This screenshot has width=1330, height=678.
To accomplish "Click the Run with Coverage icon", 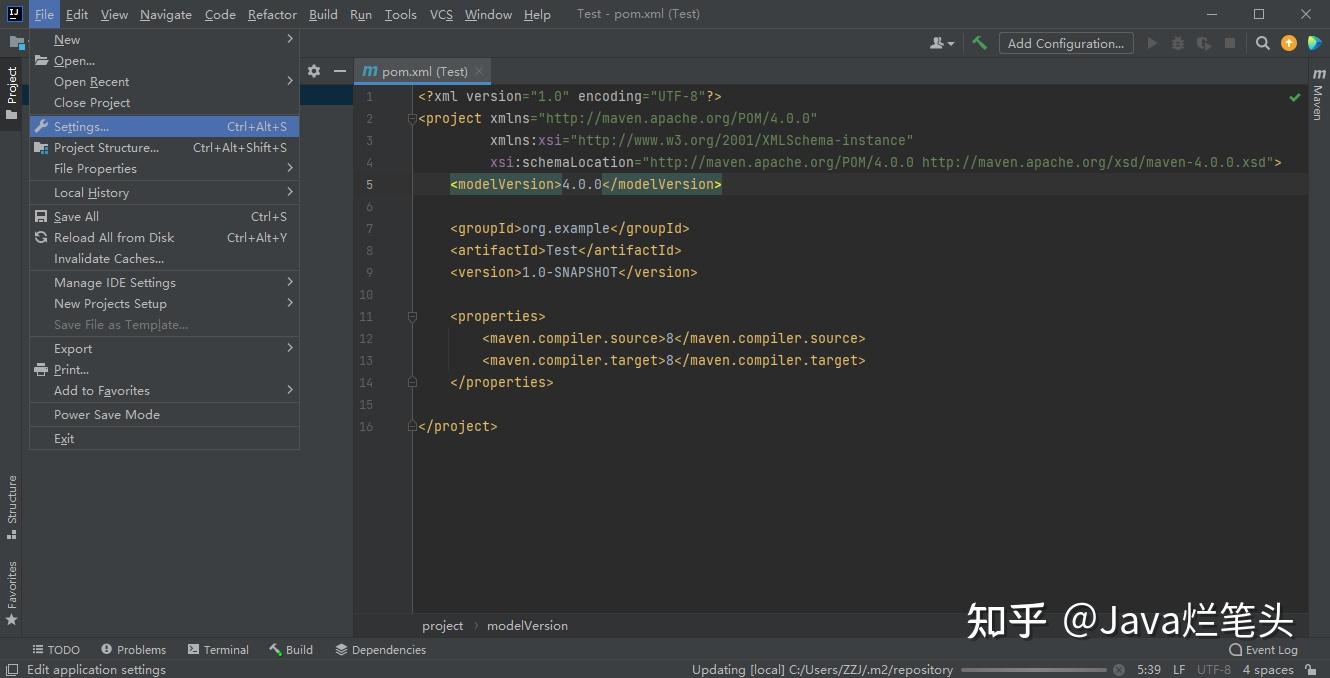I will tap(1204, 43).
